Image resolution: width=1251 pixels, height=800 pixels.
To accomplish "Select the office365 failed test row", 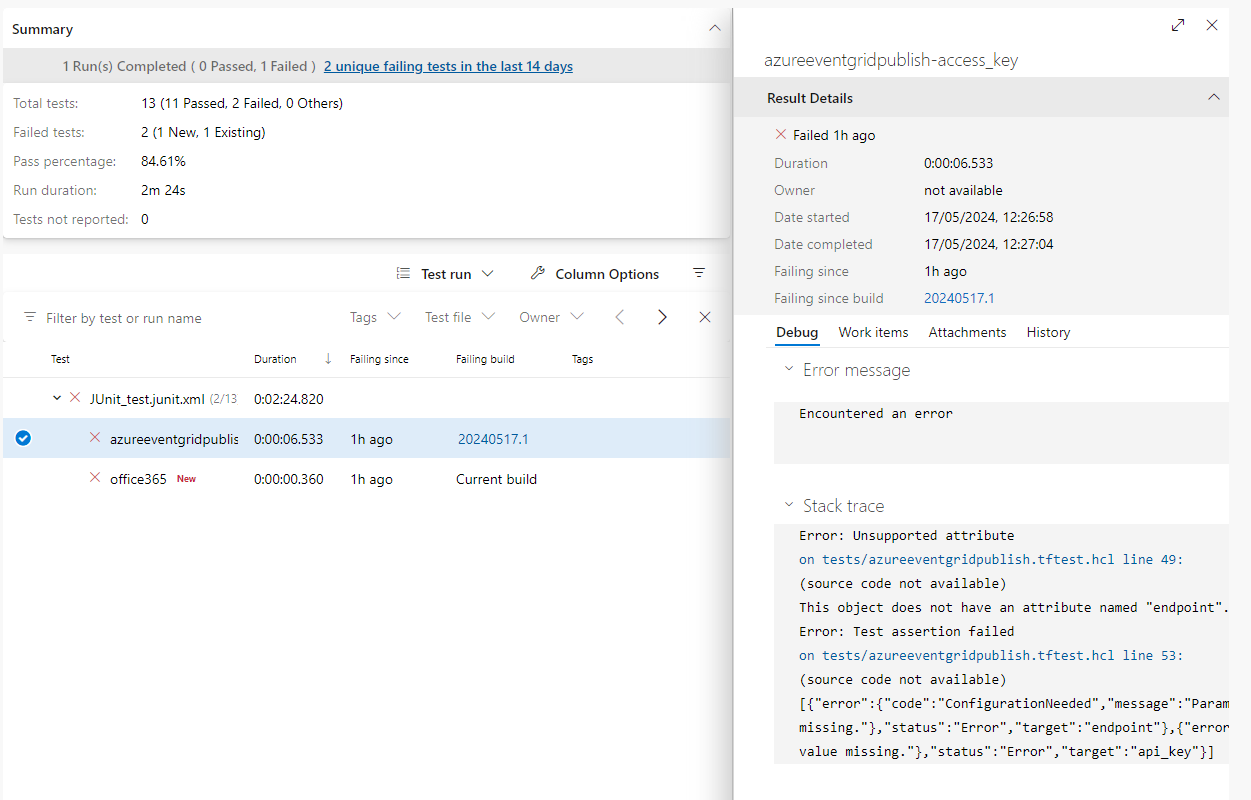I will (138, 479).
